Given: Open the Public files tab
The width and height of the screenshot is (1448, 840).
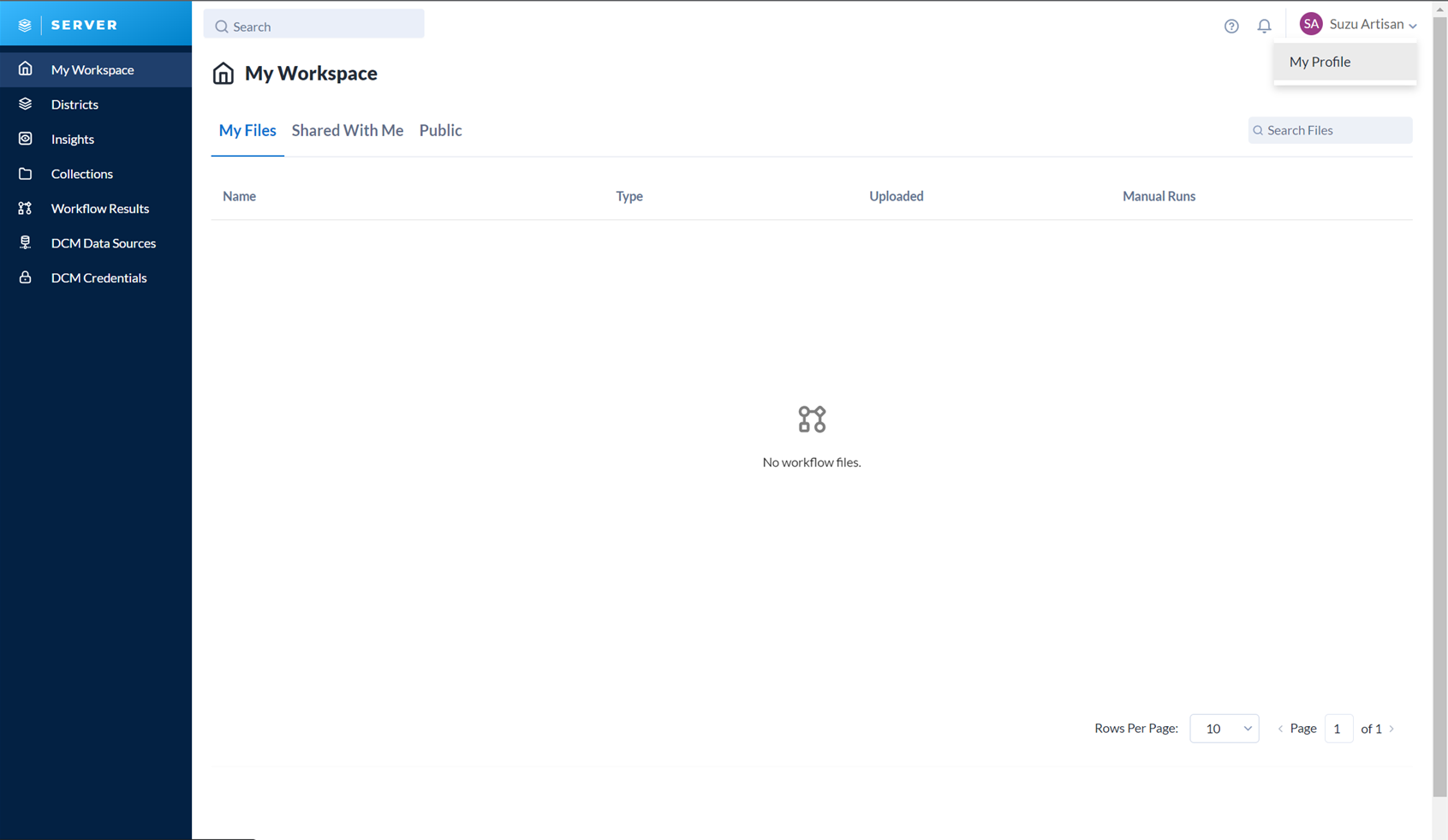Looking at the screenshot, I should 440,130.
